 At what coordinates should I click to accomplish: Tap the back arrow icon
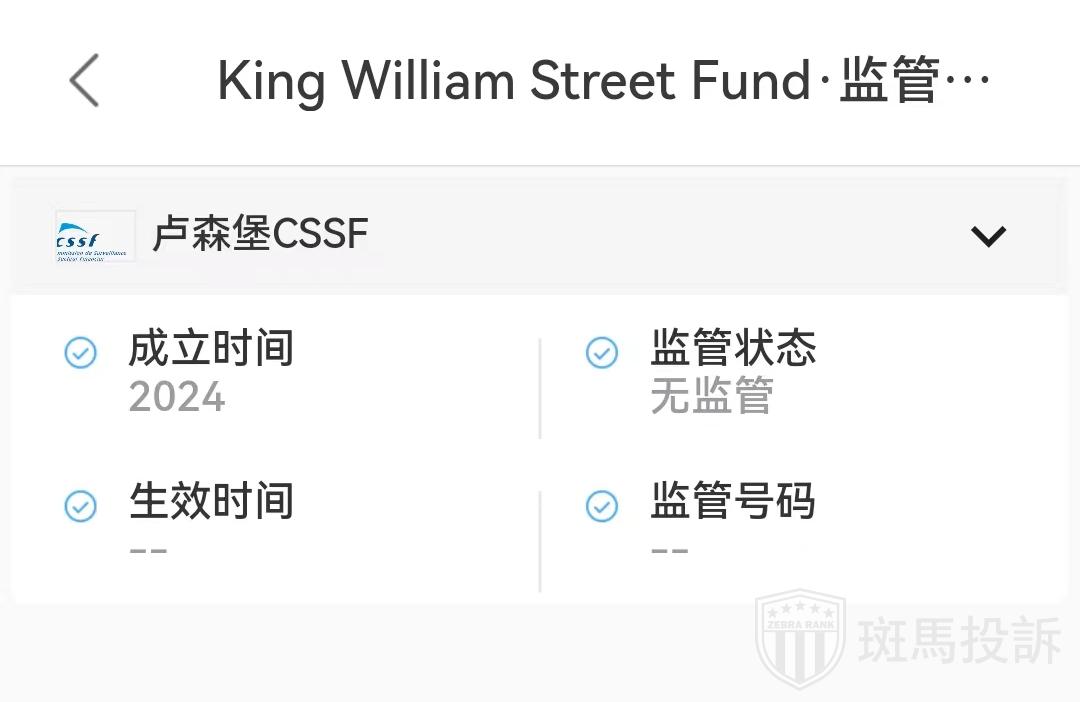click(x=84, y=80)
